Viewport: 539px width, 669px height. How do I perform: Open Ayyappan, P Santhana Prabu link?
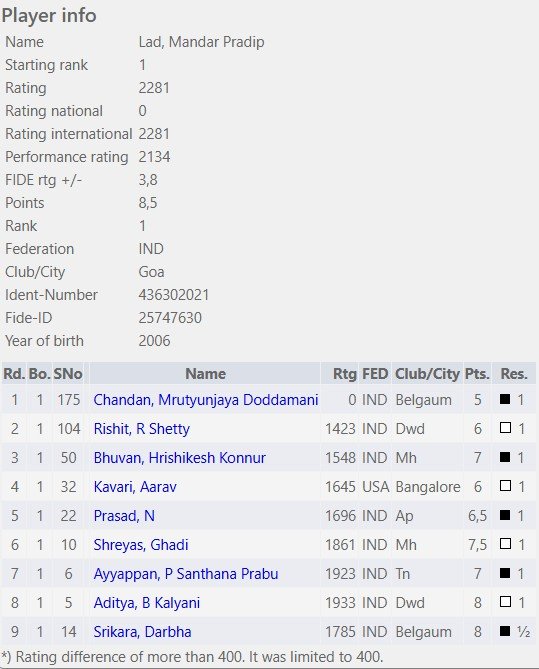click(186, 574)
